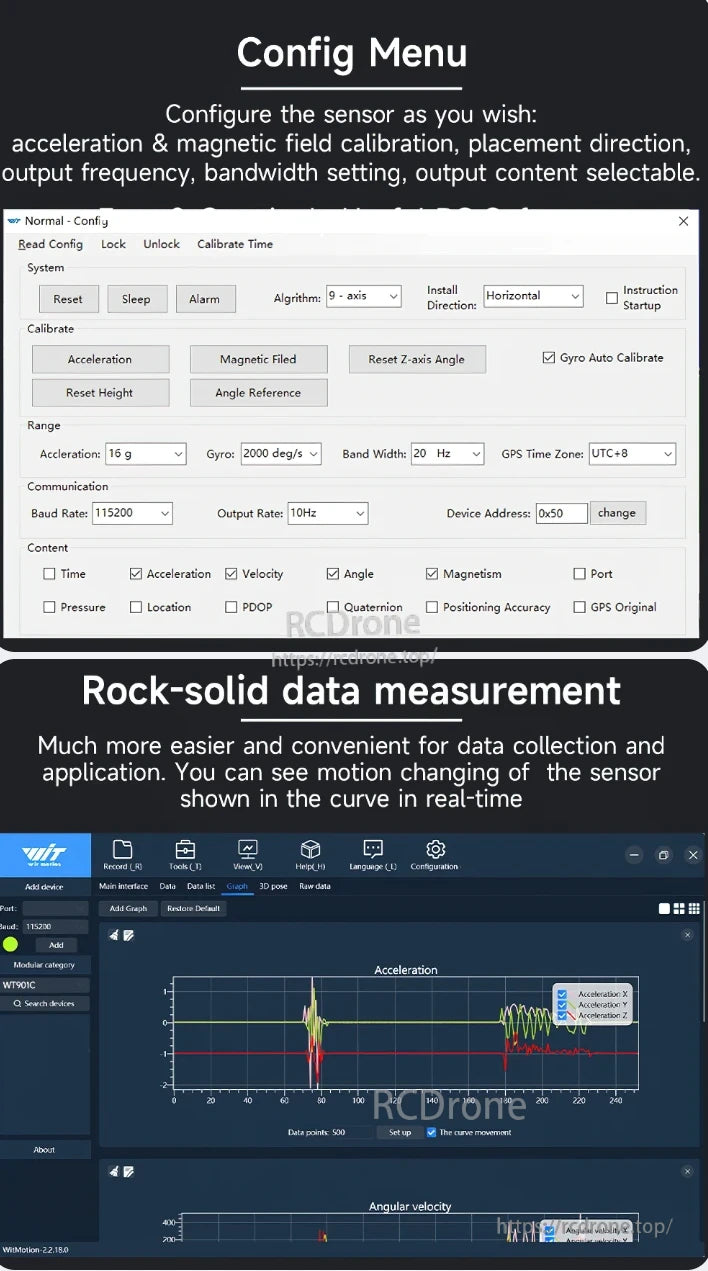Open the Language speech bubble icon
The width and height of the screenshot is (708, 1271).
click(x=373, y=850)
